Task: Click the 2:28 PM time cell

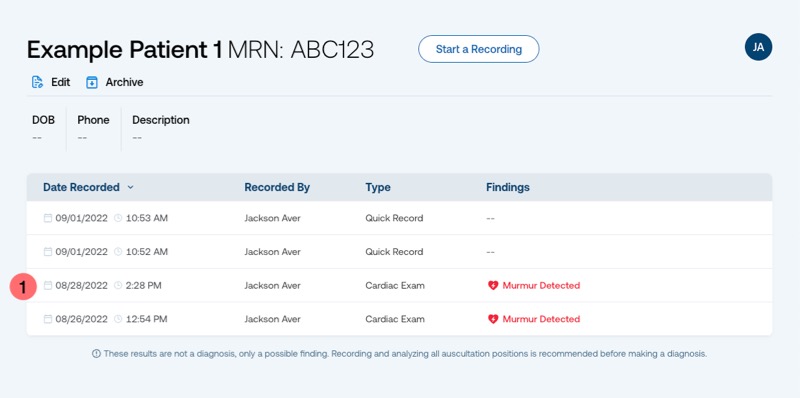Action: tap(143, 285)
